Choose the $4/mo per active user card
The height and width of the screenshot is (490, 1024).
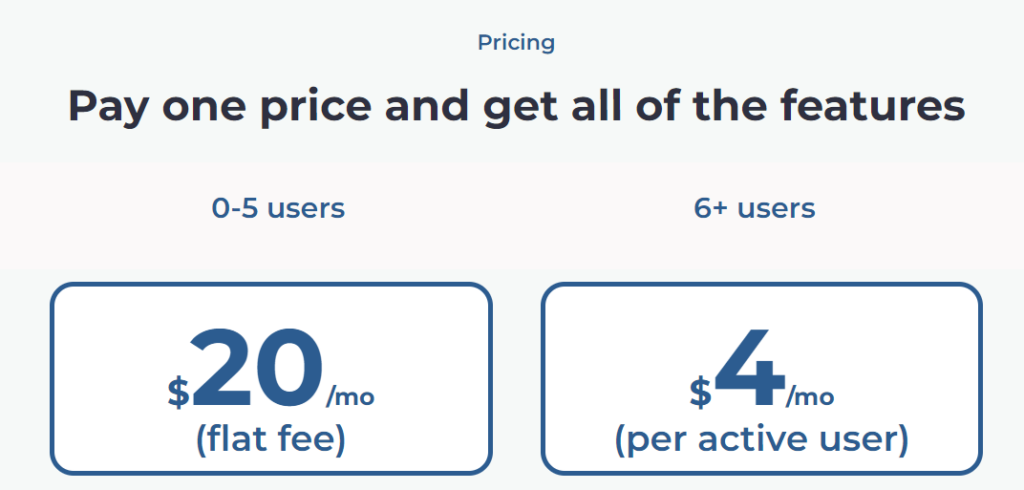(761, 378)
